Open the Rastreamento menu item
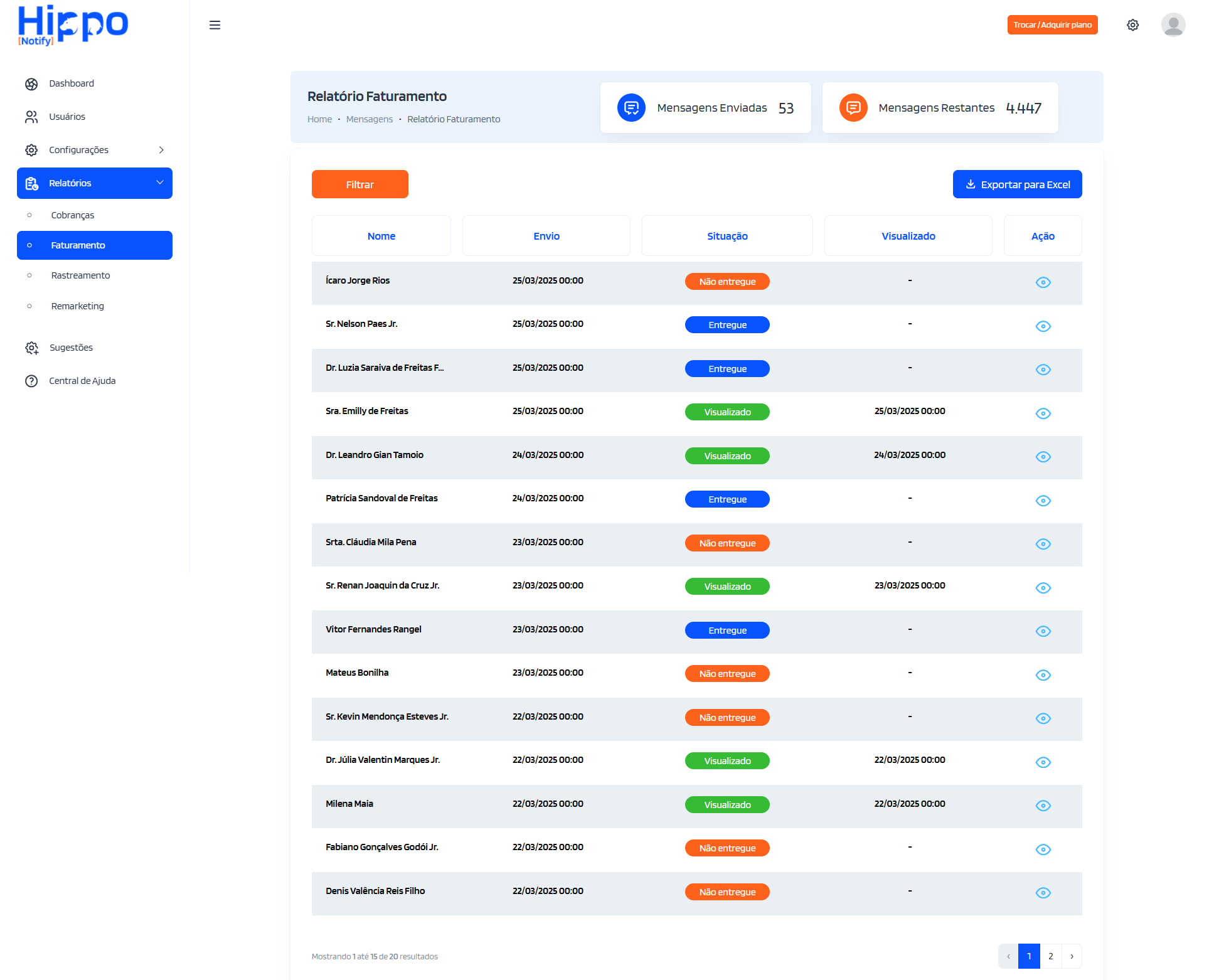The image size is (1214, 980). point(80,275)
